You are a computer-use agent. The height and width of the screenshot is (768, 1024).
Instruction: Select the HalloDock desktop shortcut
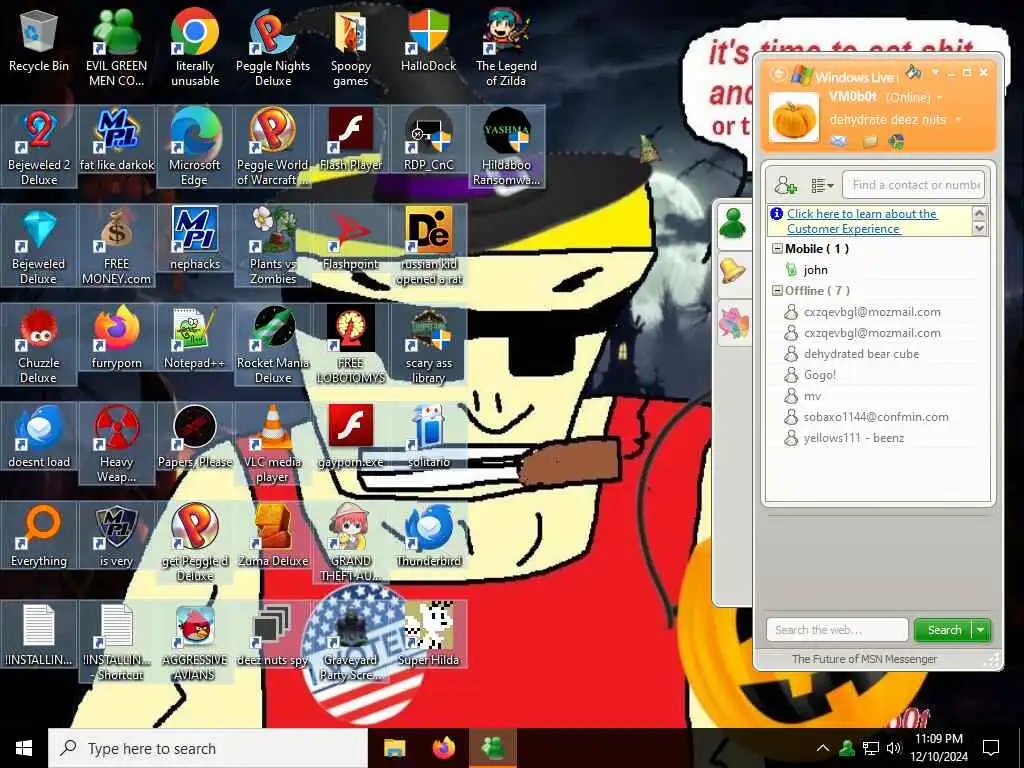tap(428, 41)
